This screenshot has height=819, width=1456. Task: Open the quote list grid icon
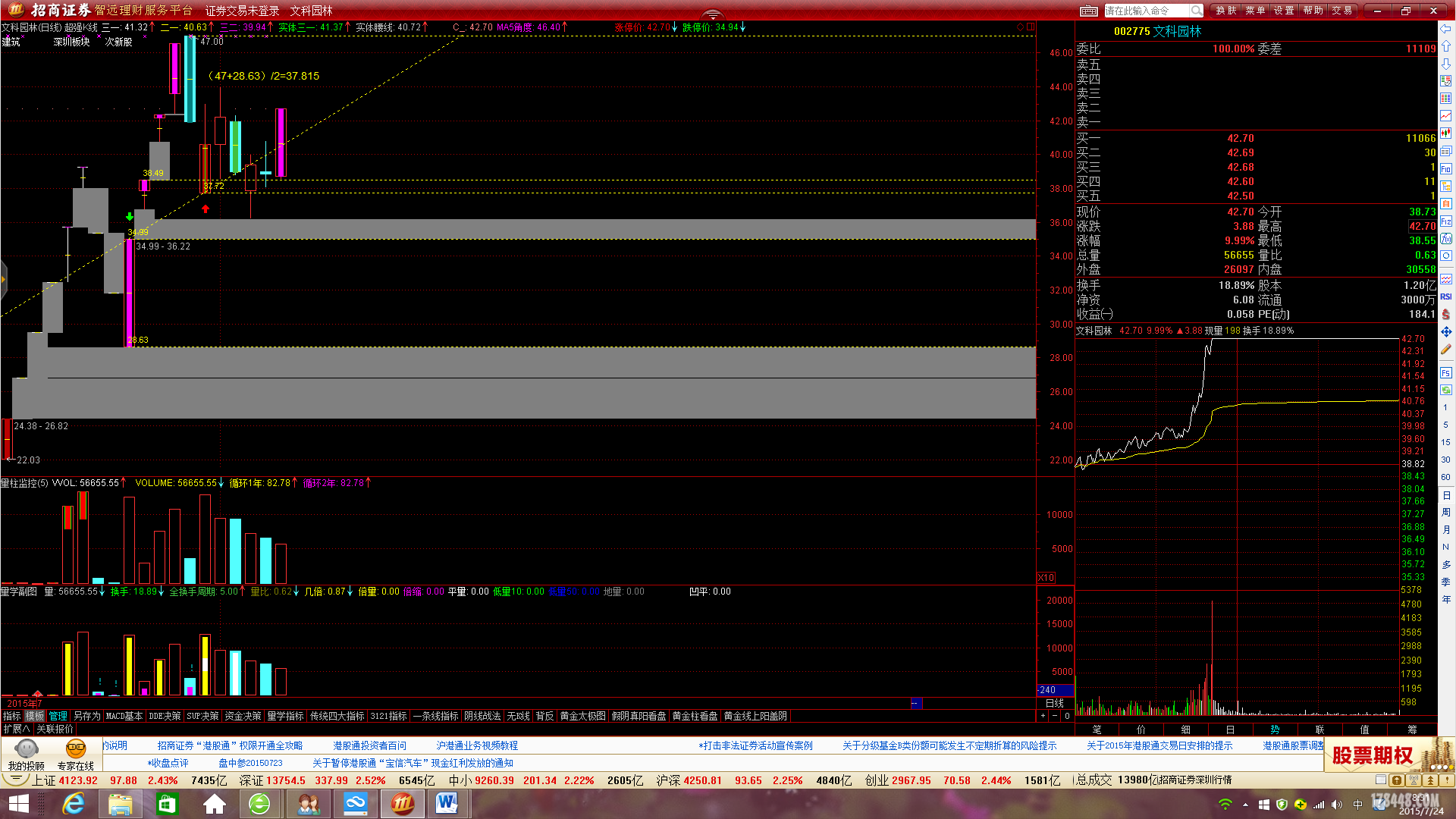(1446, 99)
